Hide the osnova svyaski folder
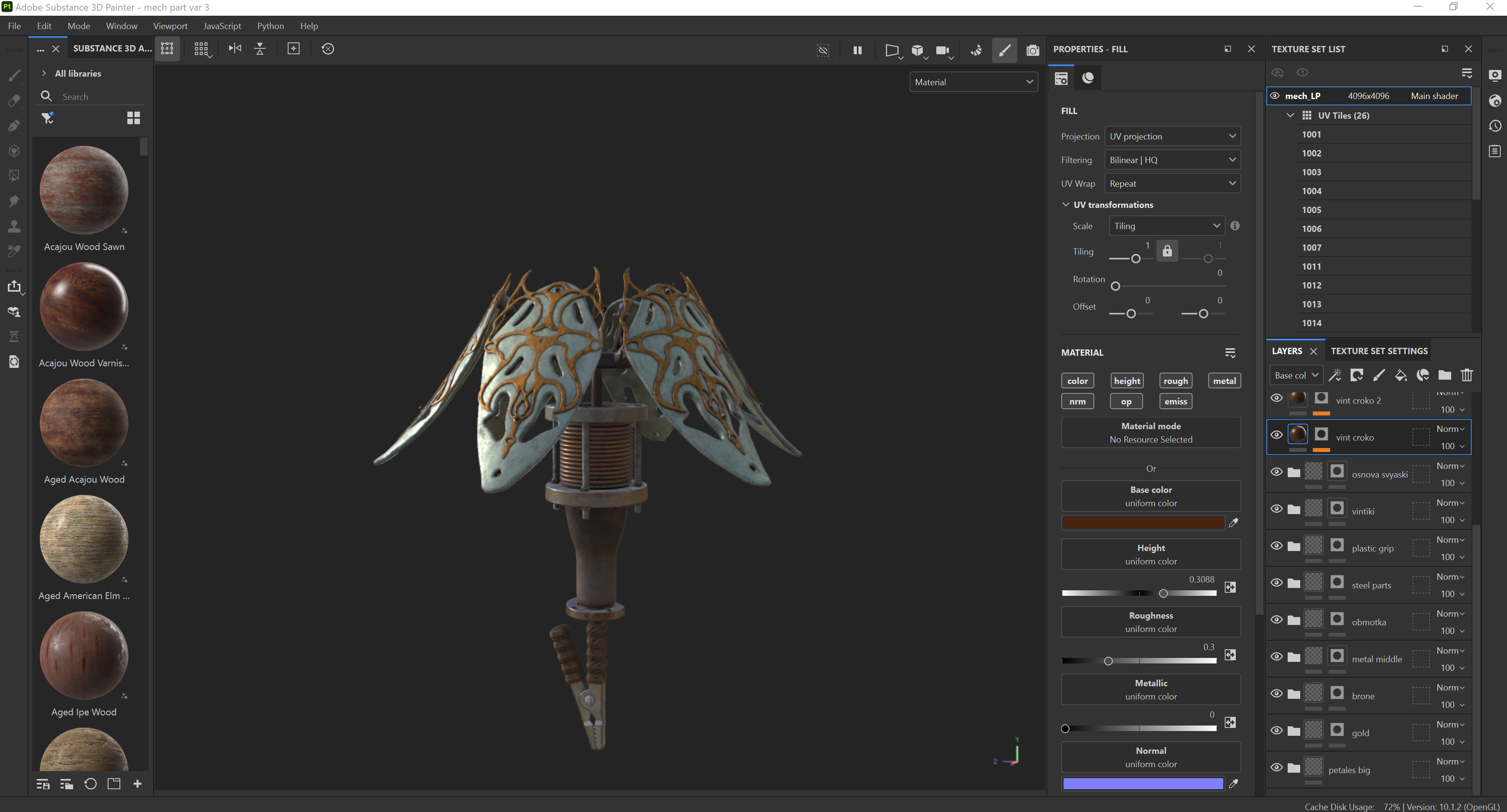The width and height of the screenshot is (1507, 812). pyautogui.click(x=1277, y=472)
